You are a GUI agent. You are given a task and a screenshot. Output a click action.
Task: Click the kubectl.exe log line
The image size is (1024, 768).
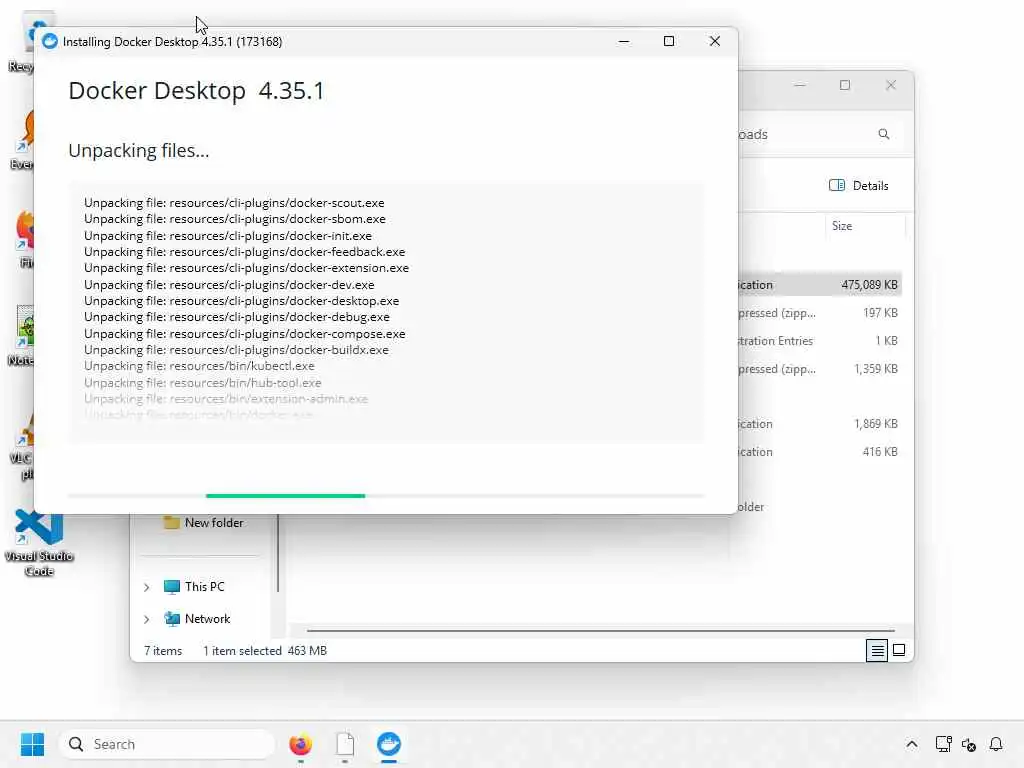pyautogui.click(x=199, y=366)
